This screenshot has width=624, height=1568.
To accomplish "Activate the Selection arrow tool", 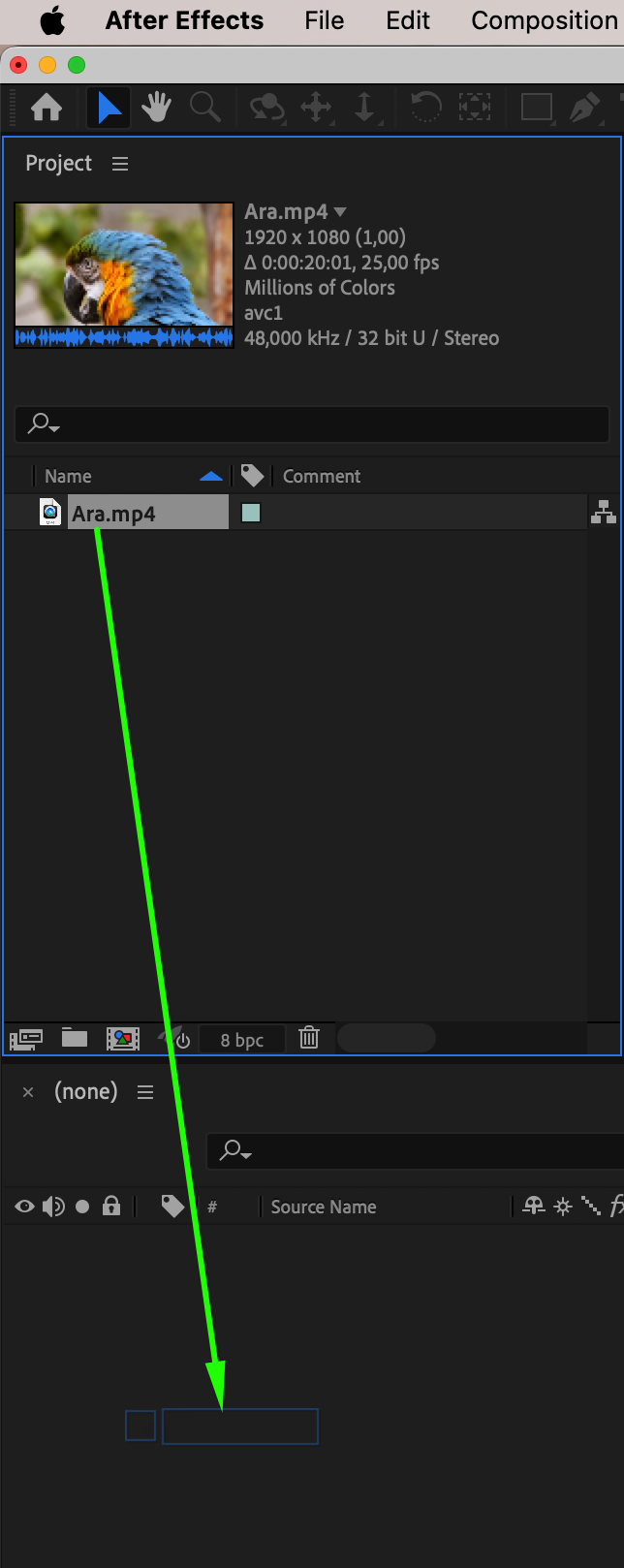I will coord(109,108).
